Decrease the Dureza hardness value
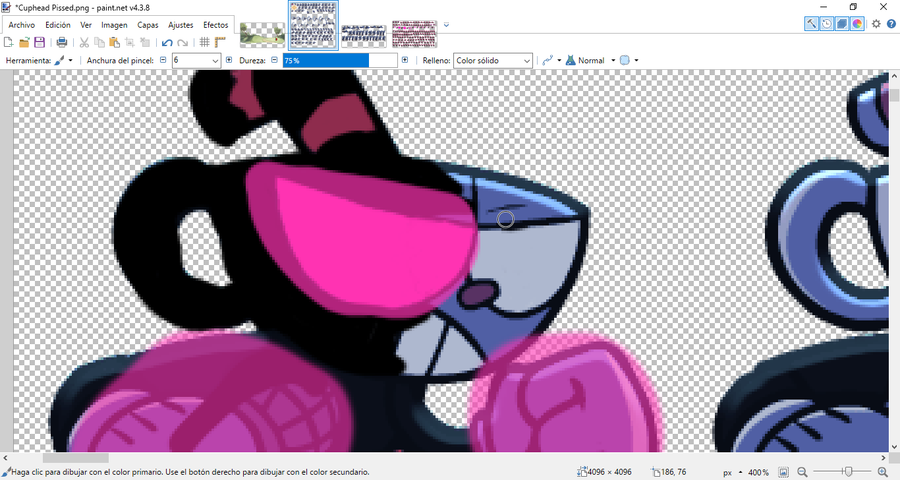The width and height of the screenshot is (900, 480). click(274, 60)
